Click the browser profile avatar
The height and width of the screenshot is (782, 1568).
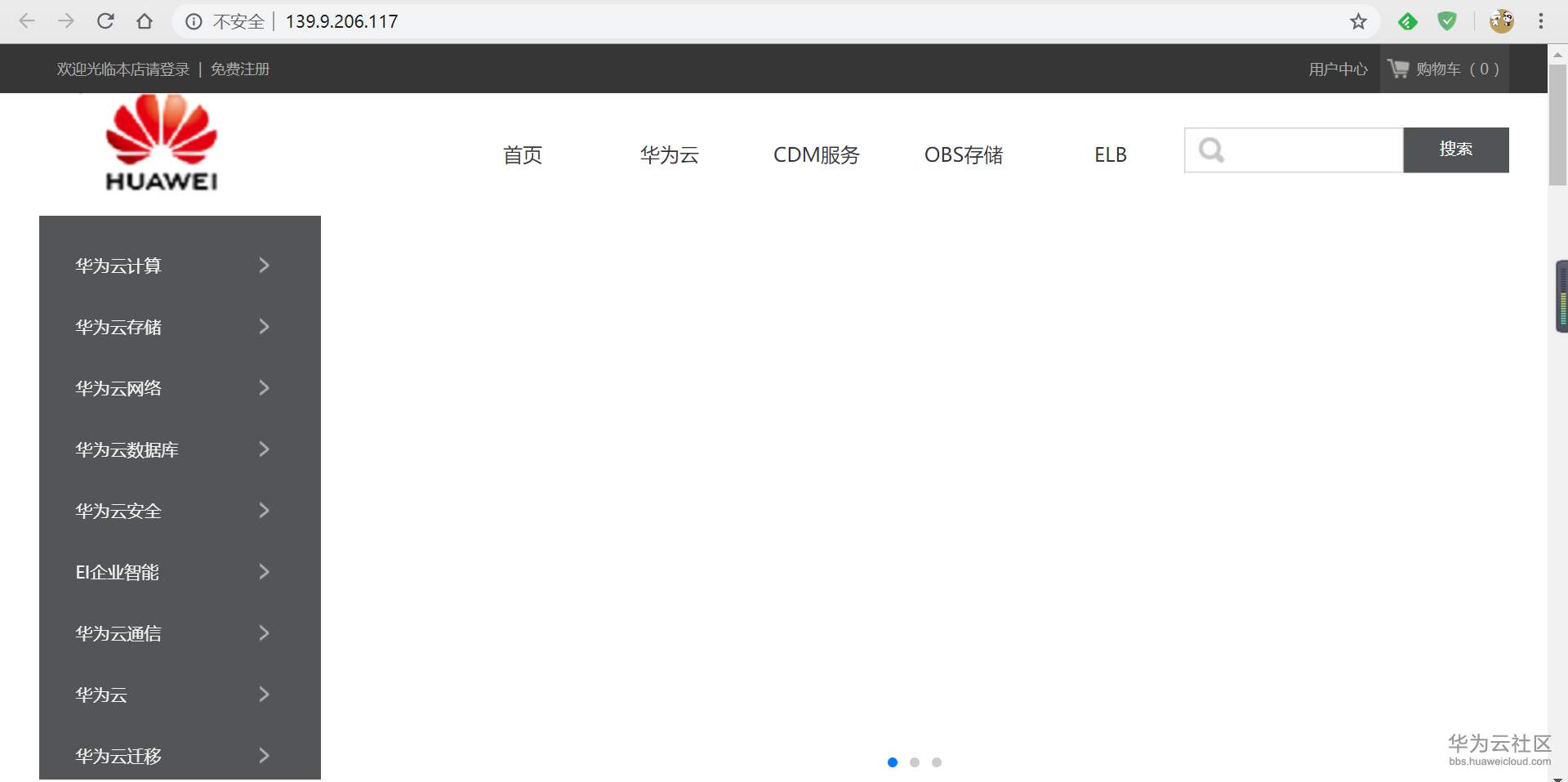1502,21
